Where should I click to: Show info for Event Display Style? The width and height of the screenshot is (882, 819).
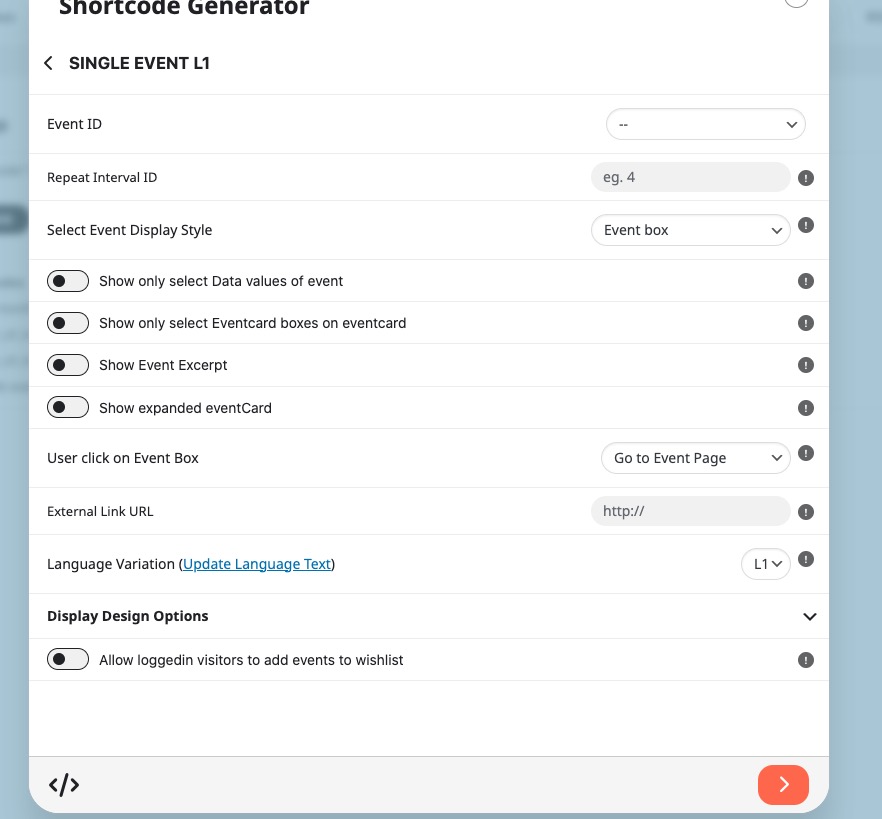point(806,225)
